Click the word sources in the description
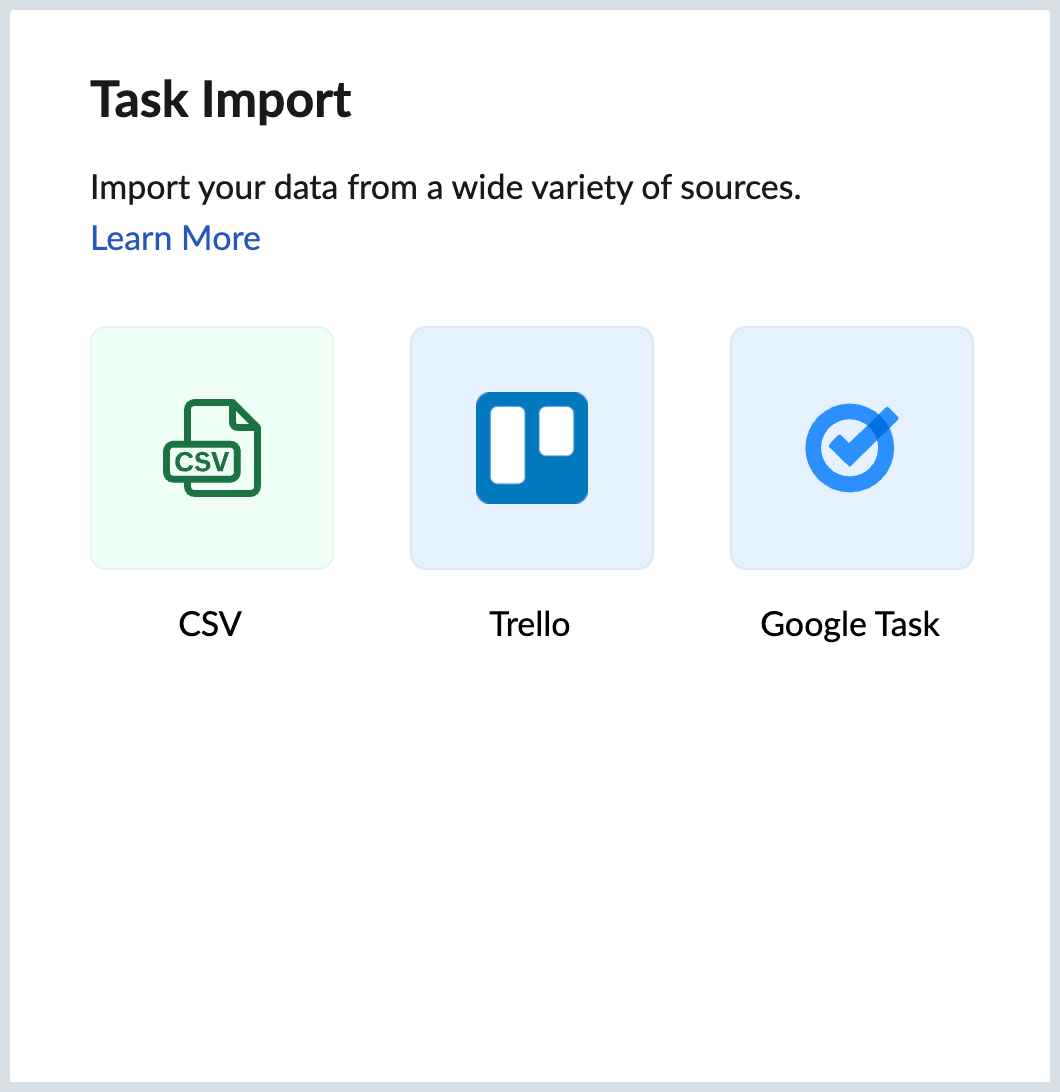Screen dimensions: 1060x1092 740,188
